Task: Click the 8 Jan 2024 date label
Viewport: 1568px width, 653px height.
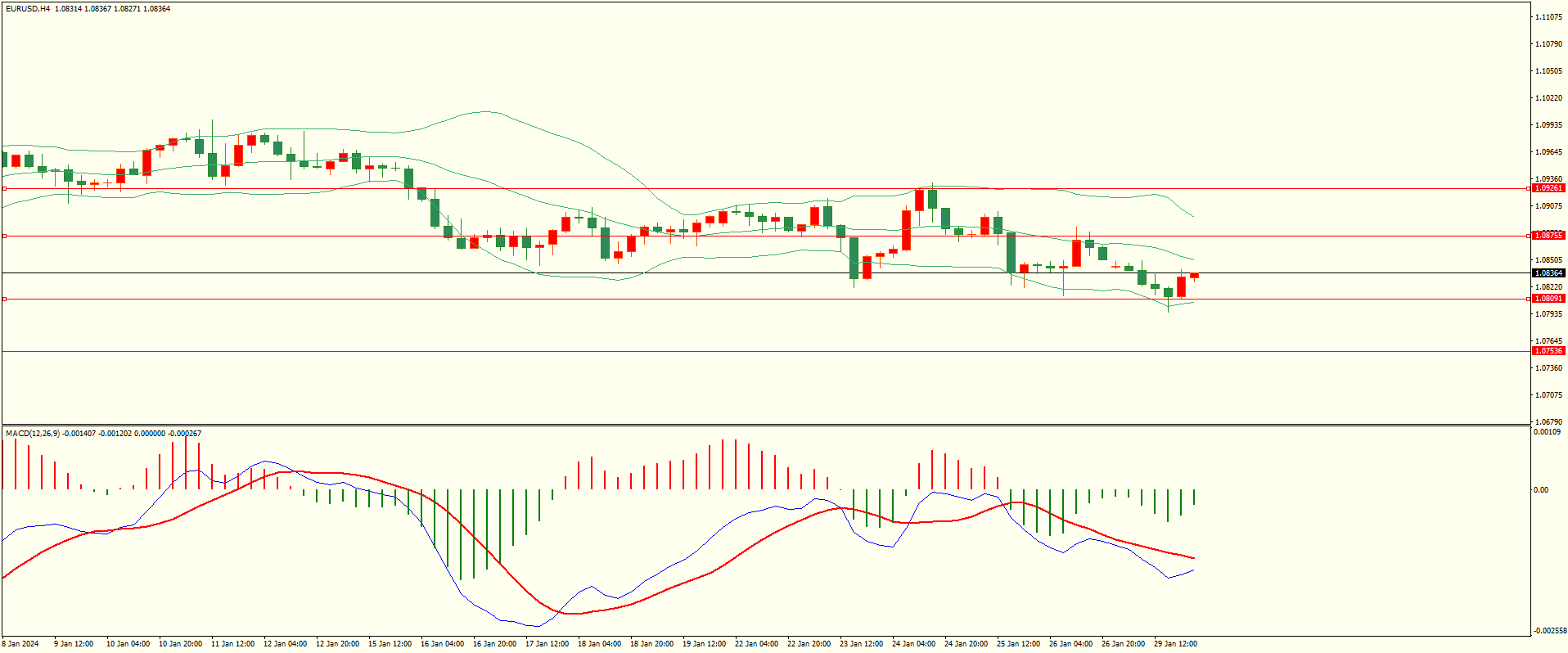Action: click(20, 644)
